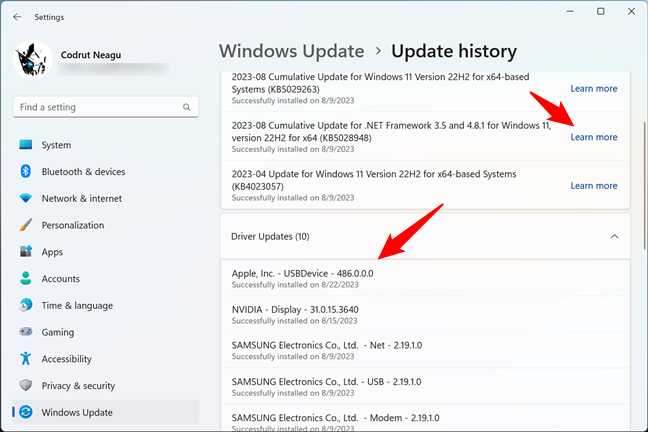Select SAMSUNG Net 2.19.1.0 driver entry

click(425, 350)
